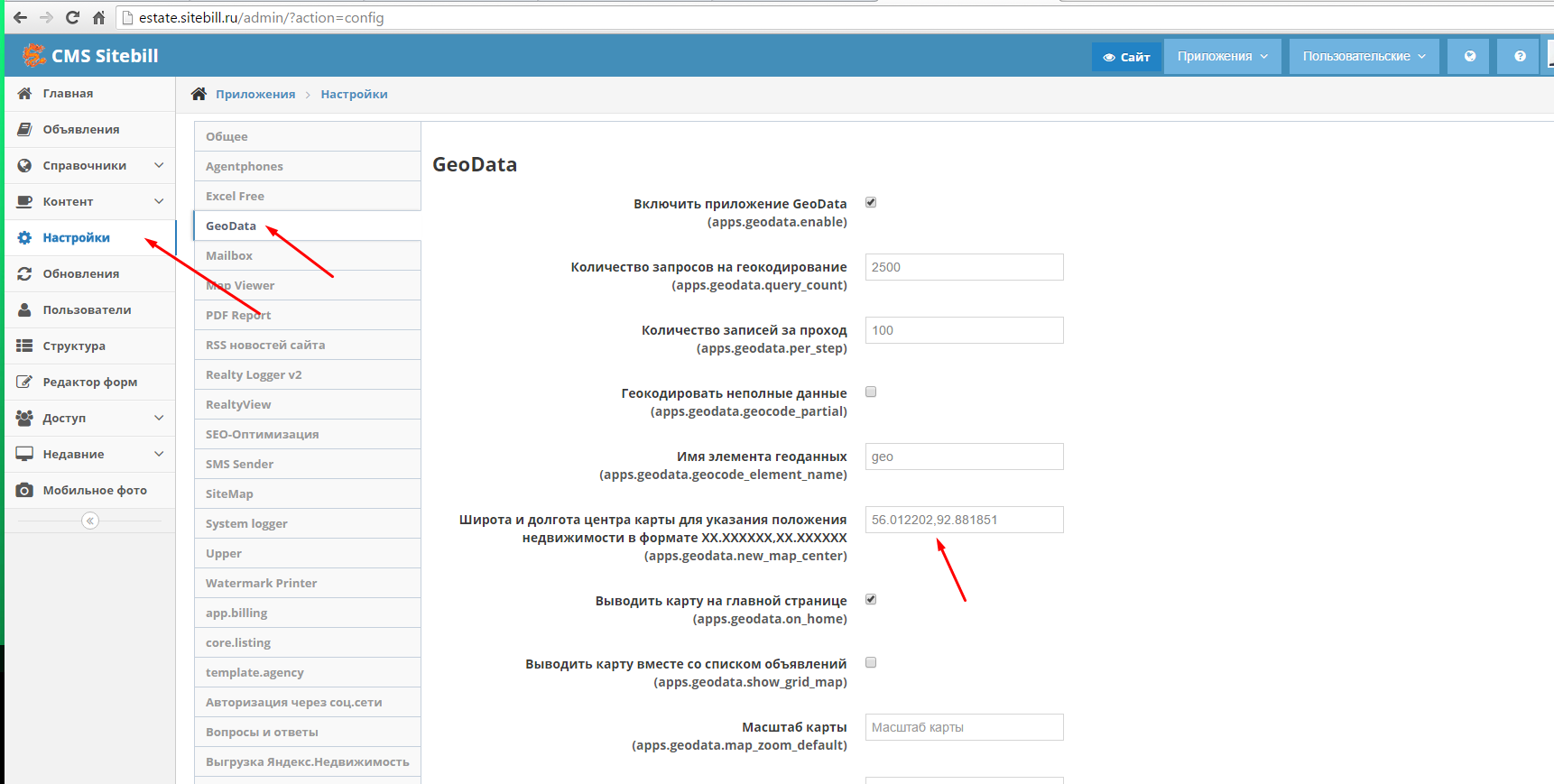Open the Общее settings tab
Screen dimensions: 1554x784
coord(308,136)
